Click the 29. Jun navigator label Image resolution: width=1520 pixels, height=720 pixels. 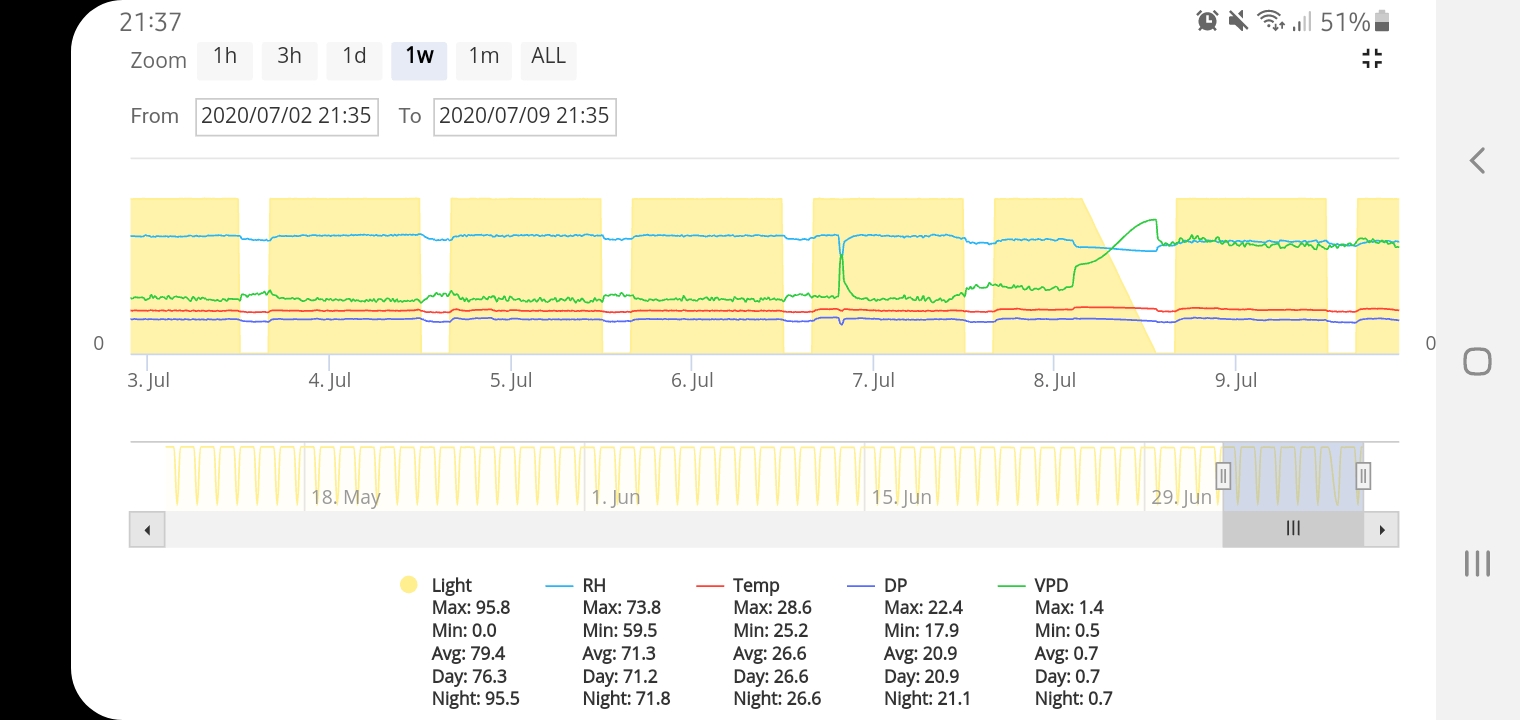coord(1182,497)
